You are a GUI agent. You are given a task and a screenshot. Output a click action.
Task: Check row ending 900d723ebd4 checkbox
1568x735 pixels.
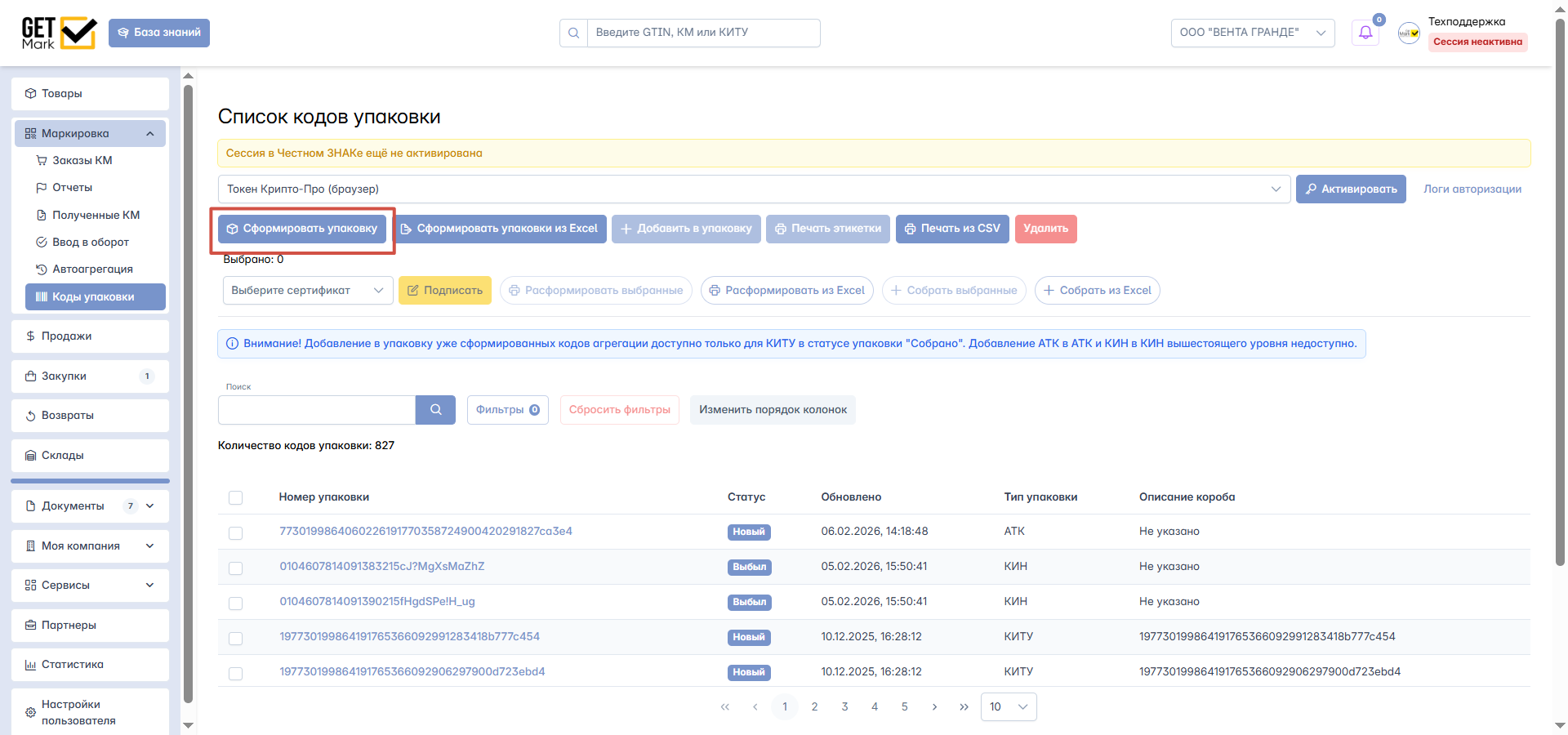tap(236, 673)
